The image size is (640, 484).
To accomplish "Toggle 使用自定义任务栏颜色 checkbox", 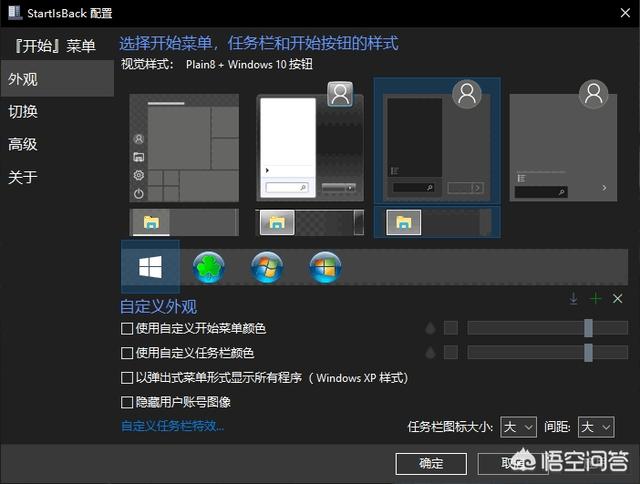I will 127,353.
